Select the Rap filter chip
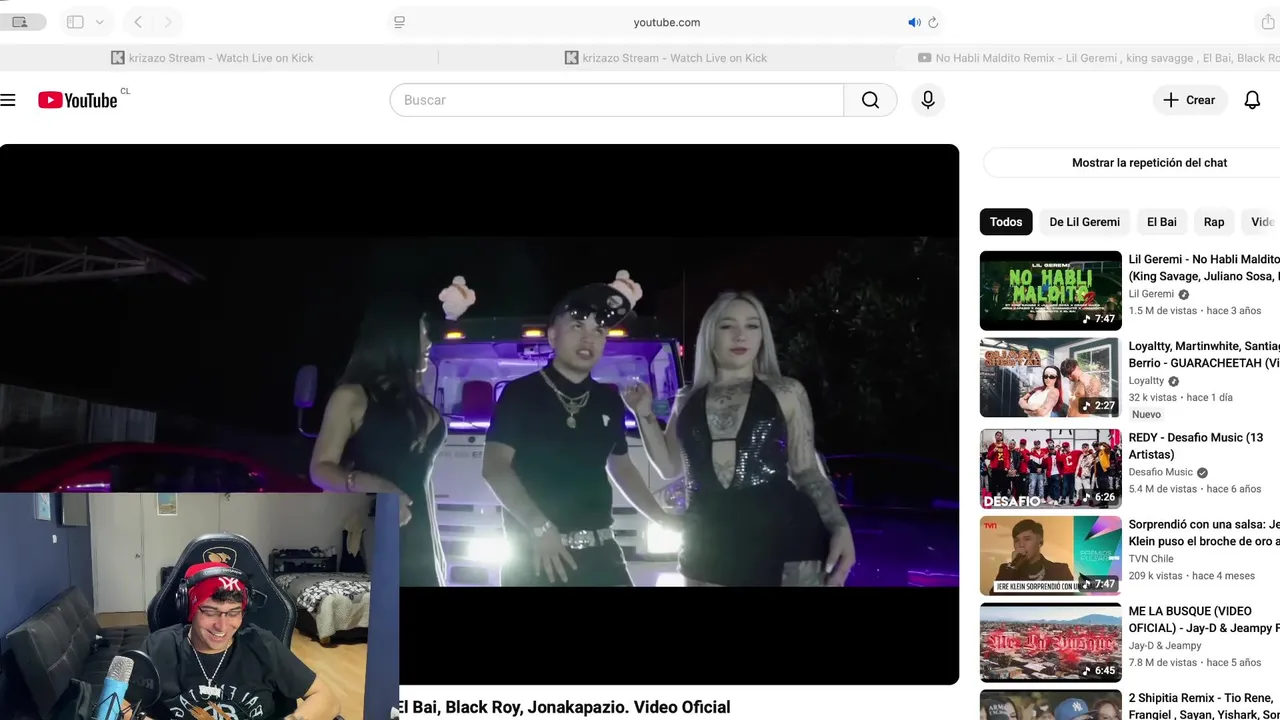1280x720 pixels. click(1214, 222)
